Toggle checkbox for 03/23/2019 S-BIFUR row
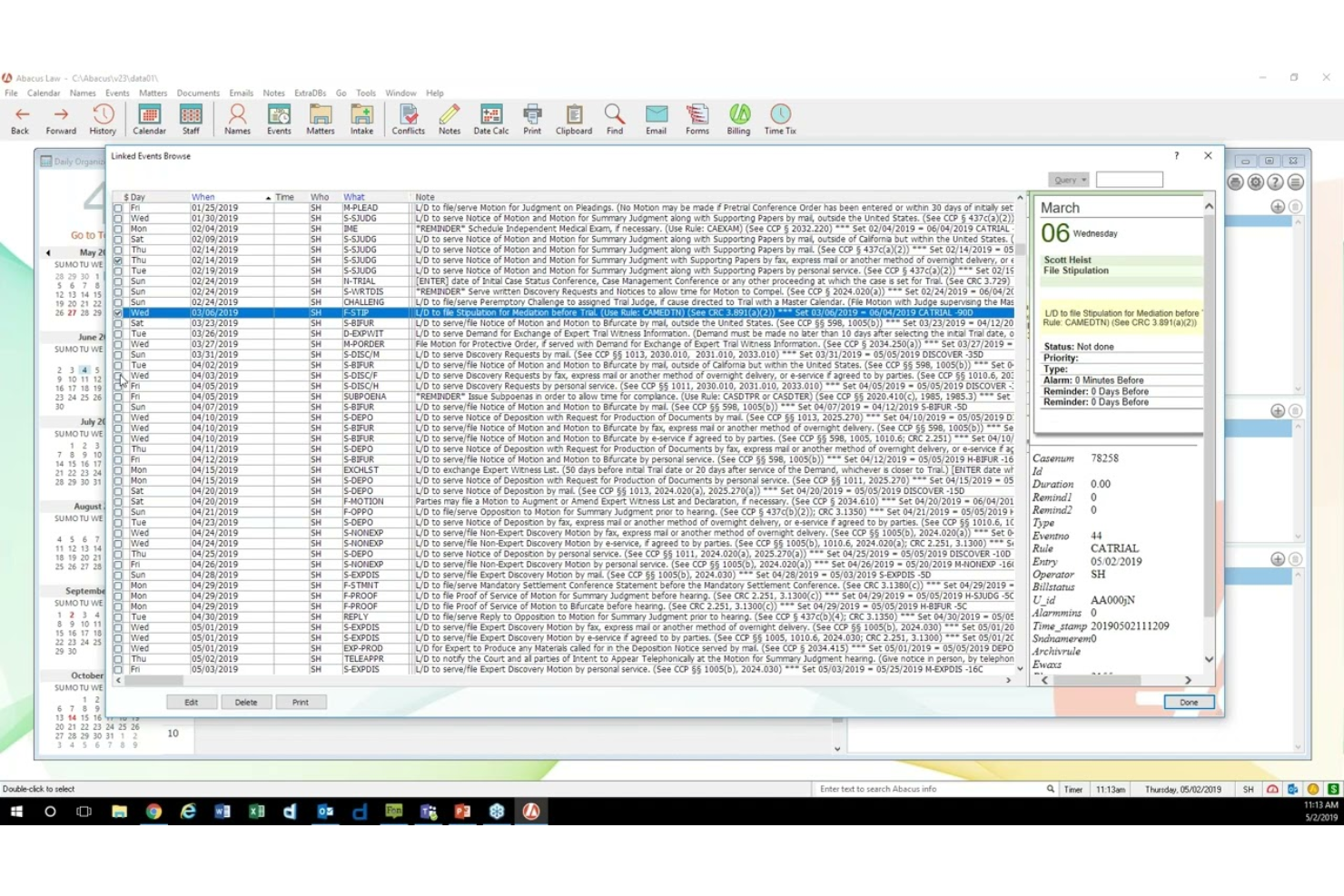1344x896 pixels. [118, 323]
